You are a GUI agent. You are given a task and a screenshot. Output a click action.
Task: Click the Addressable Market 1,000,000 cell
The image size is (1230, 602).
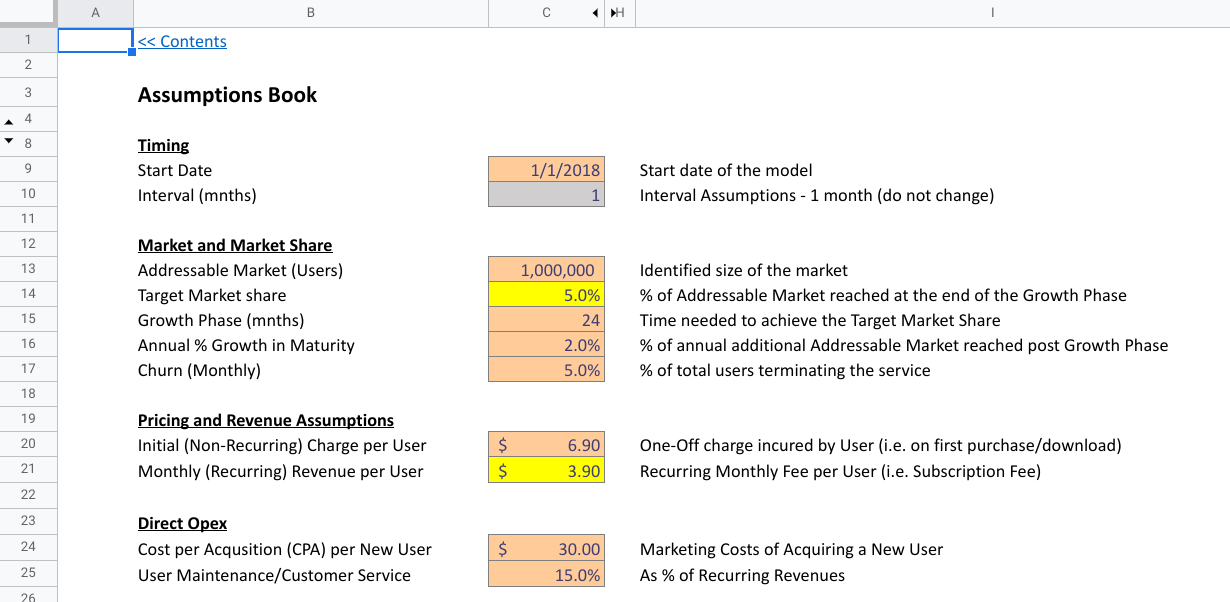(x=546, y=269)
